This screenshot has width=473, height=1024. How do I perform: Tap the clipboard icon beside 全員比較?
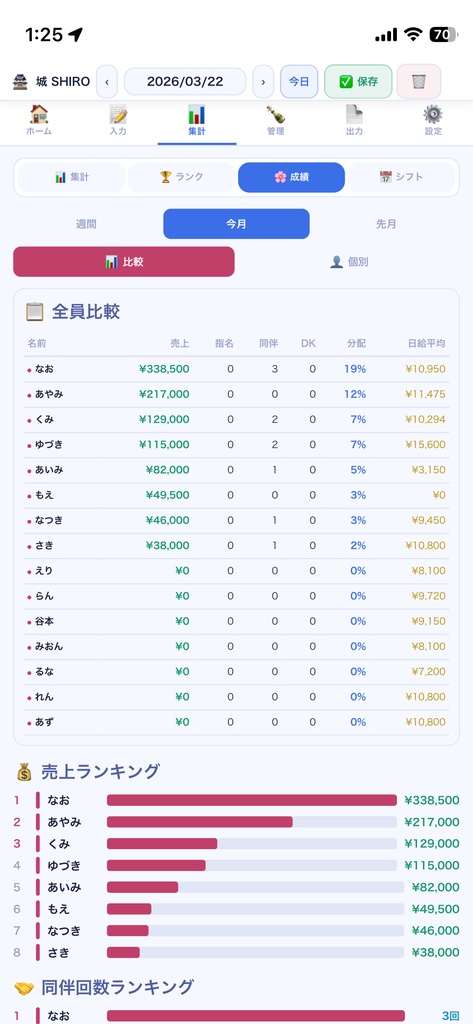35,312
